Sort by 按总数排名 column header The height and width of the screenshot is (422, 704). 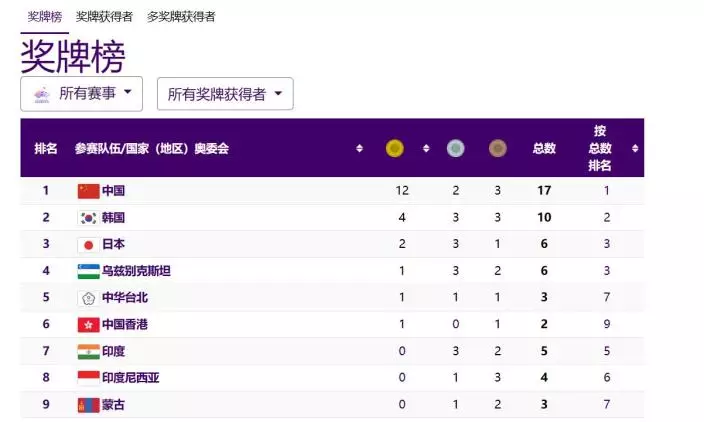[x=600, y=148]
